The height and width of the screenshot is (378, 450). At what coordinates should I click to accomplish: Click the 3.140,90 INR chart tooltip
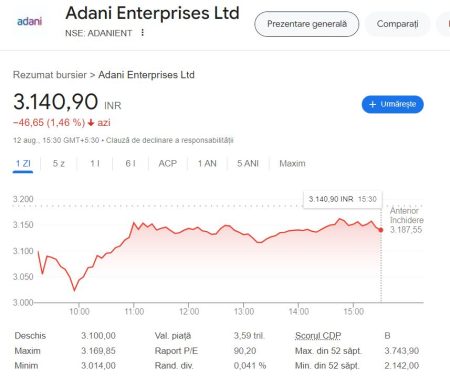pyautogui.click(x=343, y=199)
